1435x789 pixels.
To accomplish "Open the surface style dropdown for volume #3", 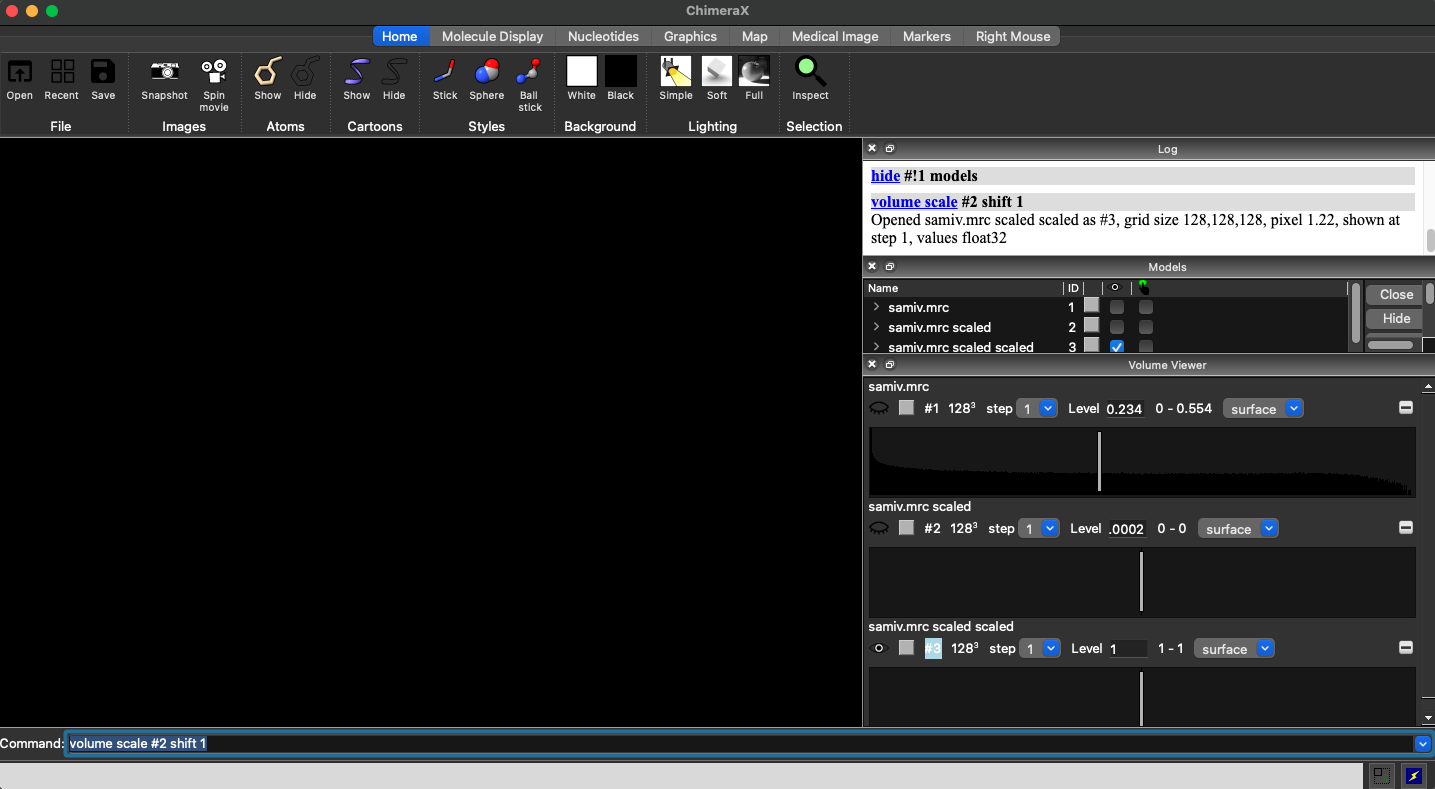I will click(x=1234, y=648).
